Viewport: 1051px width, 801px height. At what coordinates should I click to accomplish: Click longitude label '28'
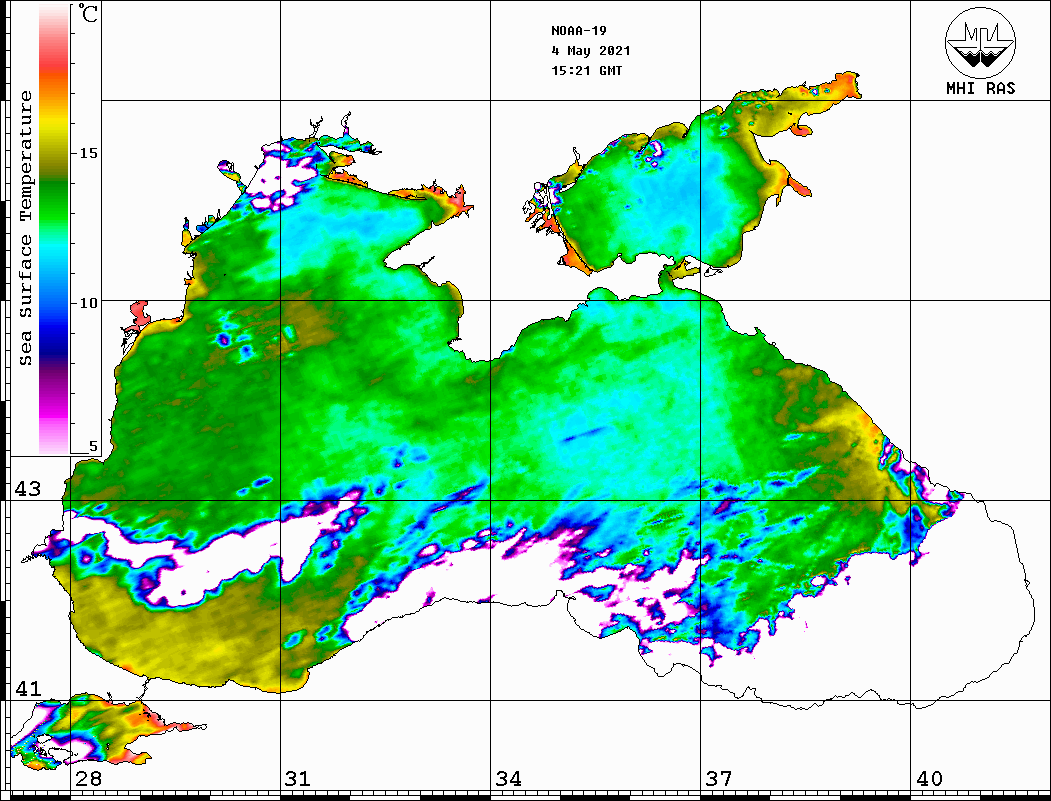point(88,779)
